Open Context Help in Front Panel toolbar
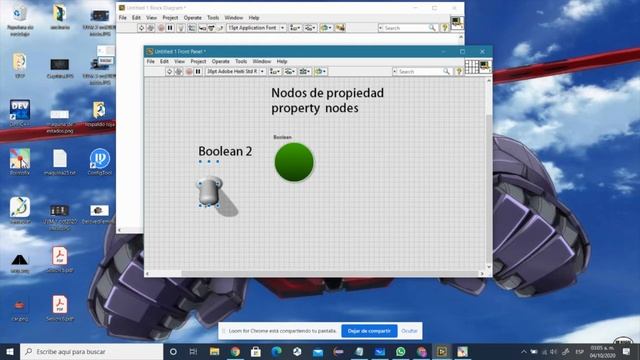This screenshot has width=640, height=360. pyautogui.click(x=459, y=71)
